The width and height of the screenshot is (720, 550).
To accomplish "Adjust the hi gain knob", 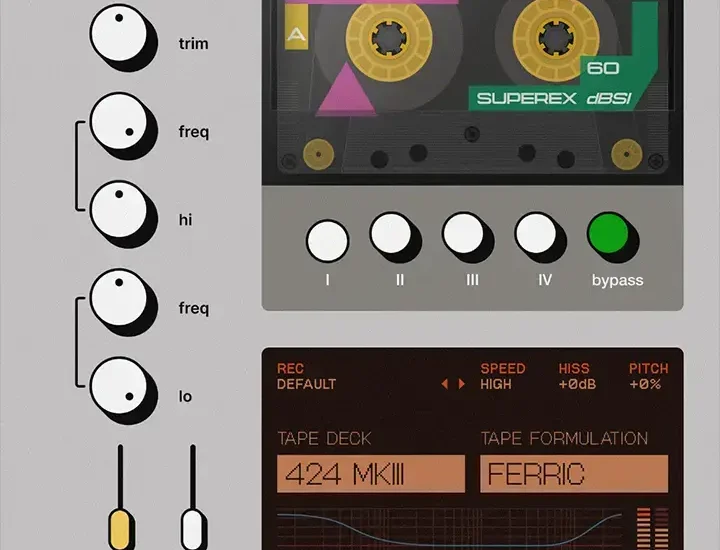I will pos(119,209).
